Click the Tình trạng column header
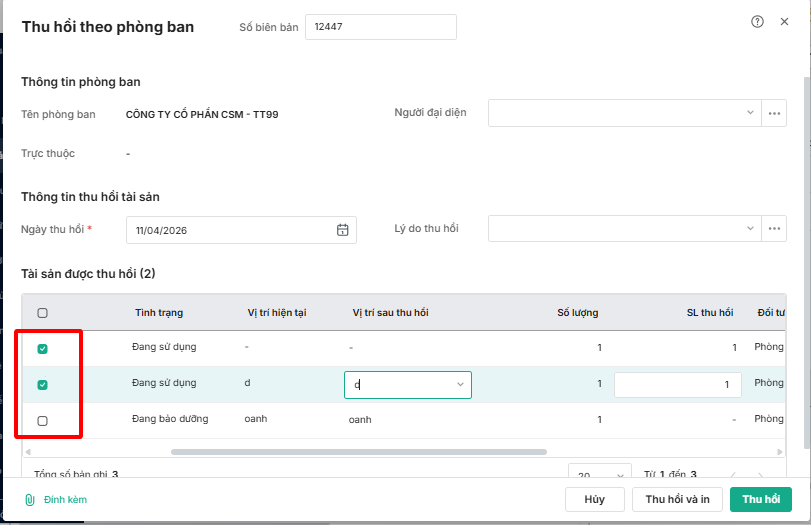The width and height of the screenshot is (811, 525). [x=159, y=313]
